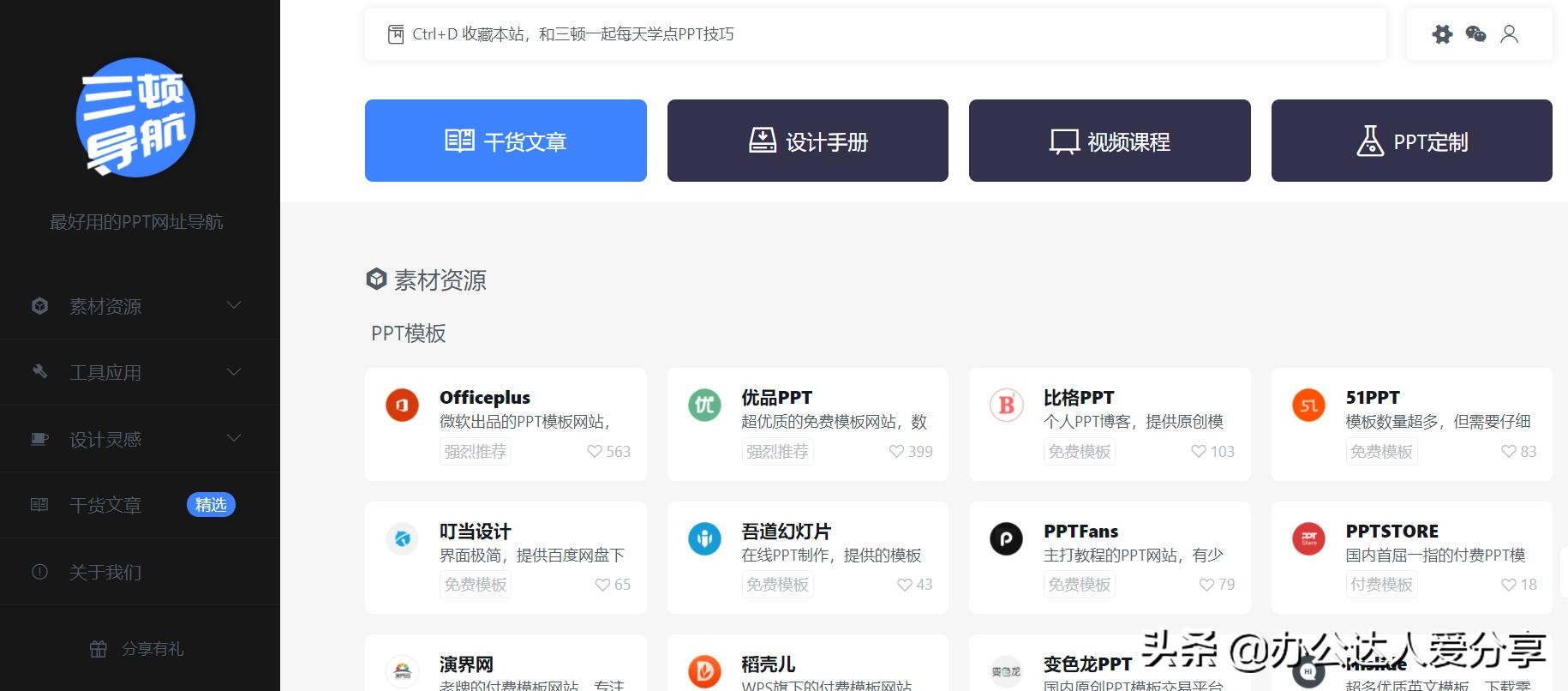Viewport: 1568px width, 691px height.
Task: Click the cup icon beside 设计灵感
Action: (x=39, y=439)
